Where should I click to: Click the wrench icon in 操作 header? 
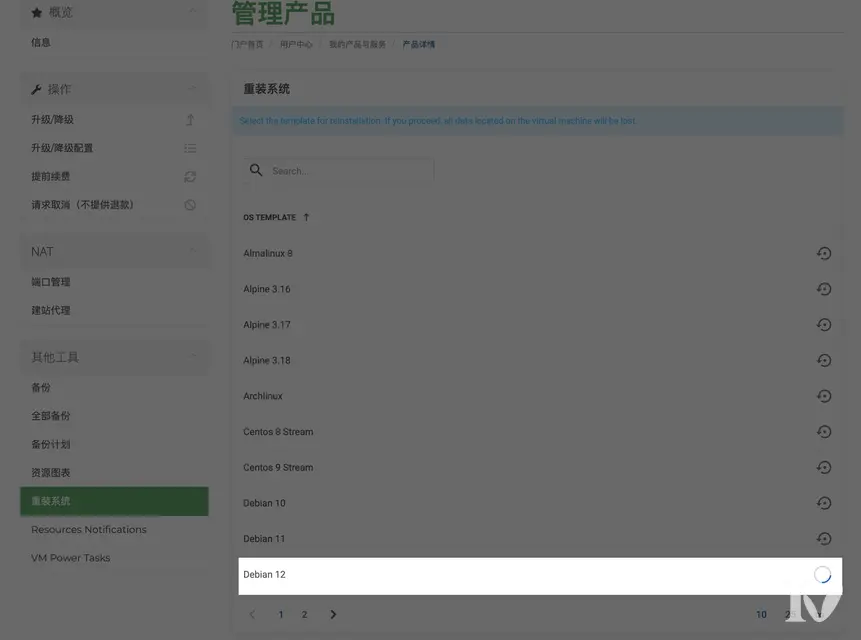coord(36,89)
